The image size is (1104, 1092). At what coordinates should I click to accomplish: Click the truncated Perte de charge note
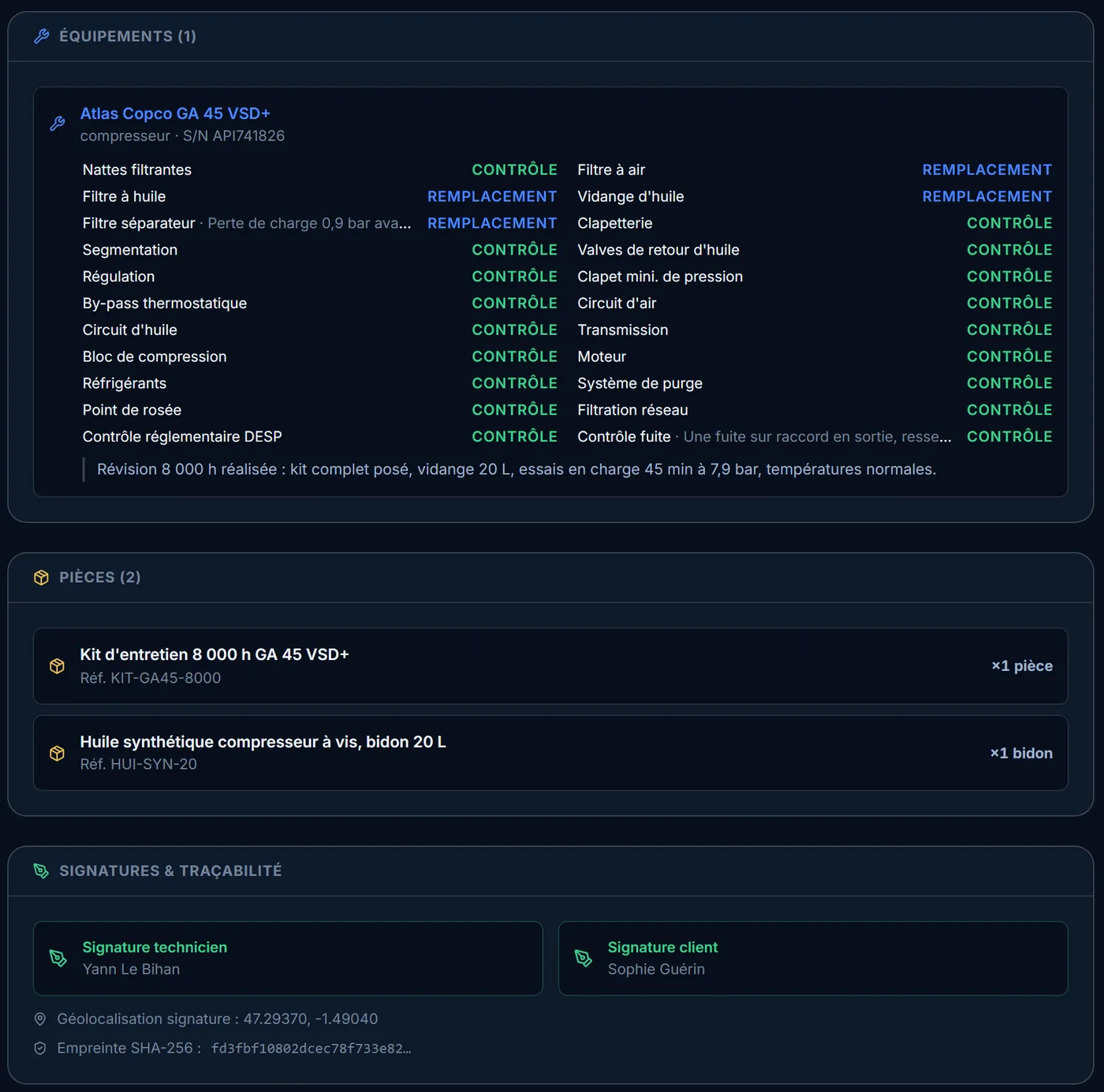(x=309, y=223)
